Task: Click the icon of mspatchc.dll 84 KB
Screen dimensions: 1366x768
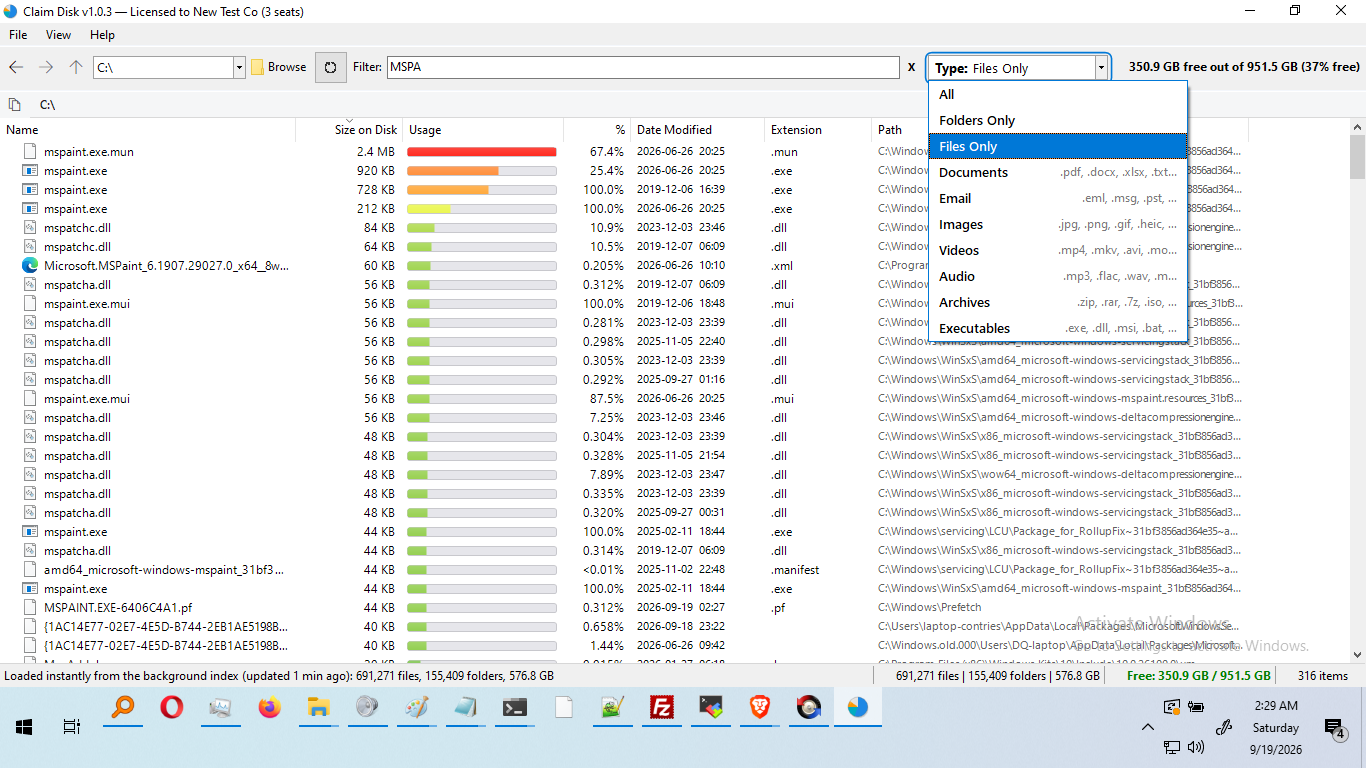Action: tap(30, 228)
